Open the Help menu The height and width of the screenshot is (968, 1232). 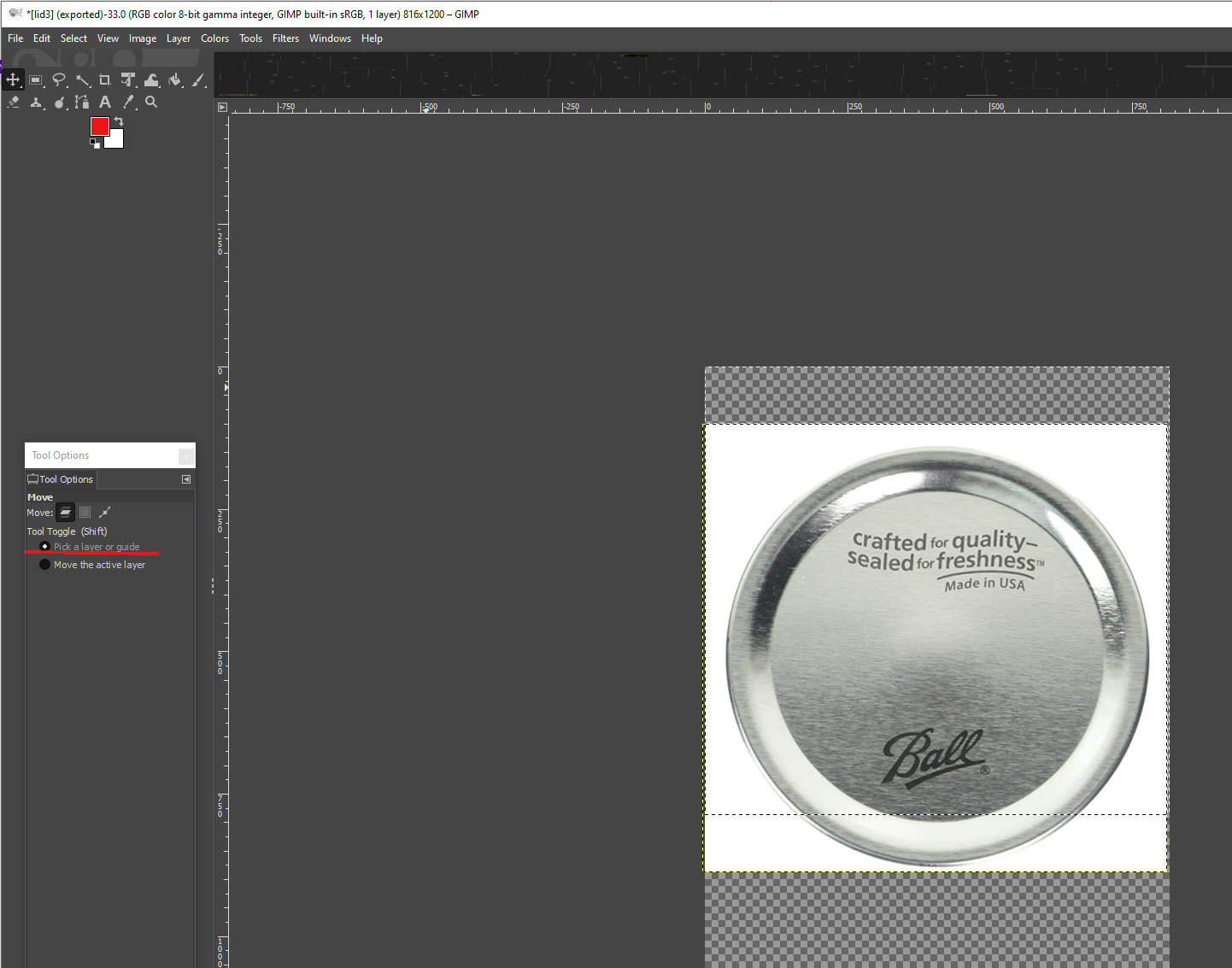click(x=372, y=38)
